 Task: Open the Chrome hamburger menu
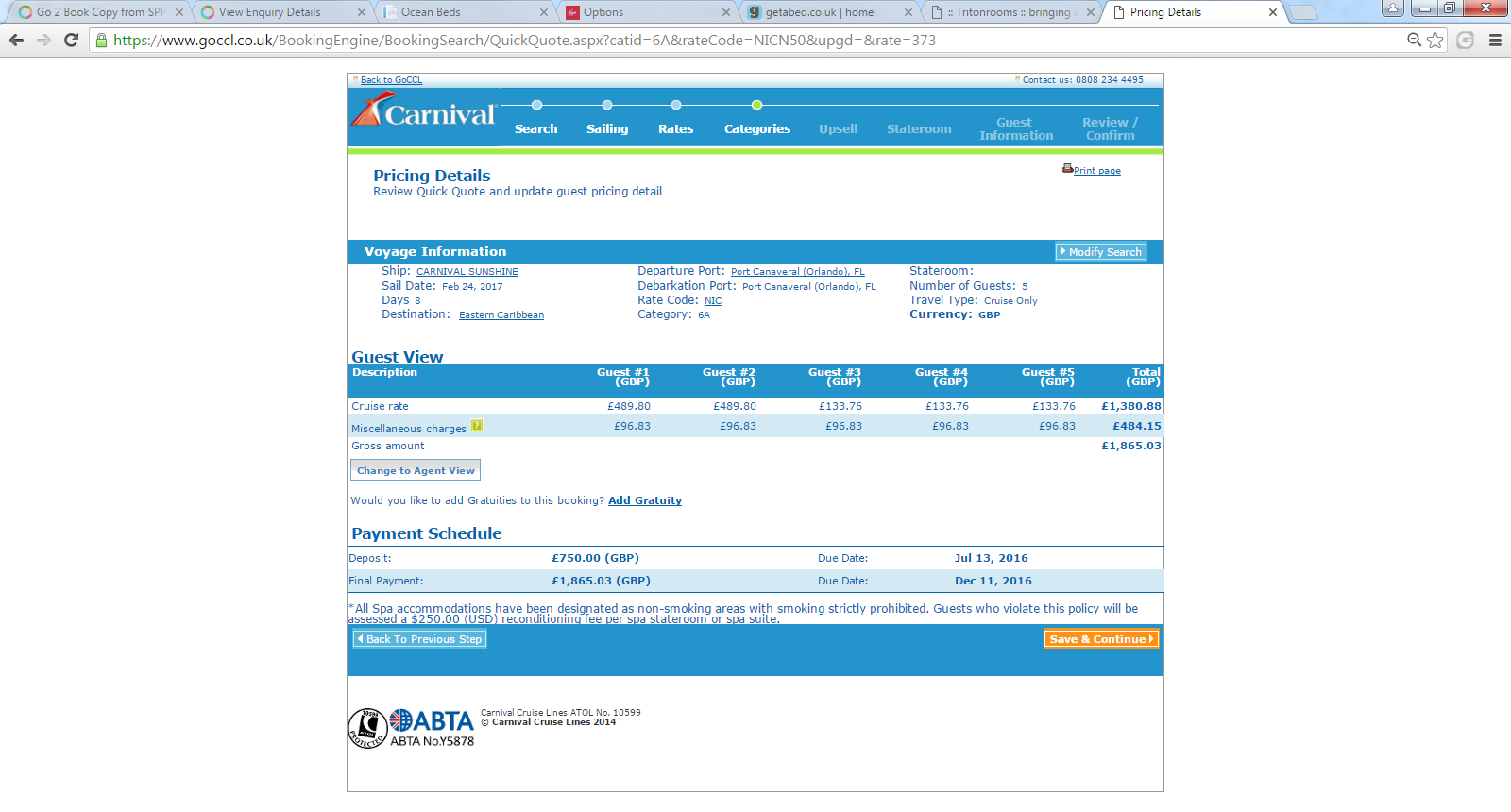point(1495,40)
